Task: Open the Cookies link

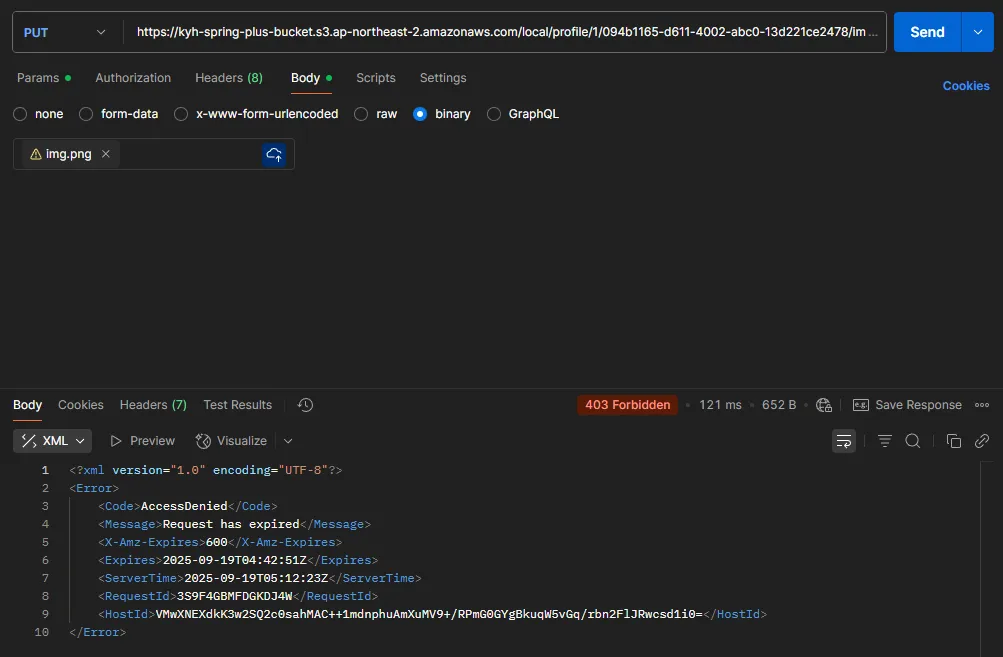Action: coord(965,86)
